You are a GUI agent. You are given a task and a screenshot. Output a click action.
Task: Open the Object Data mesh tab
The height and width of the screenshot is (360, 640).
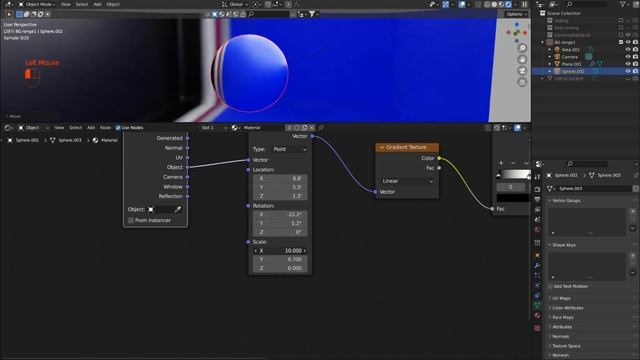[538, 306]
